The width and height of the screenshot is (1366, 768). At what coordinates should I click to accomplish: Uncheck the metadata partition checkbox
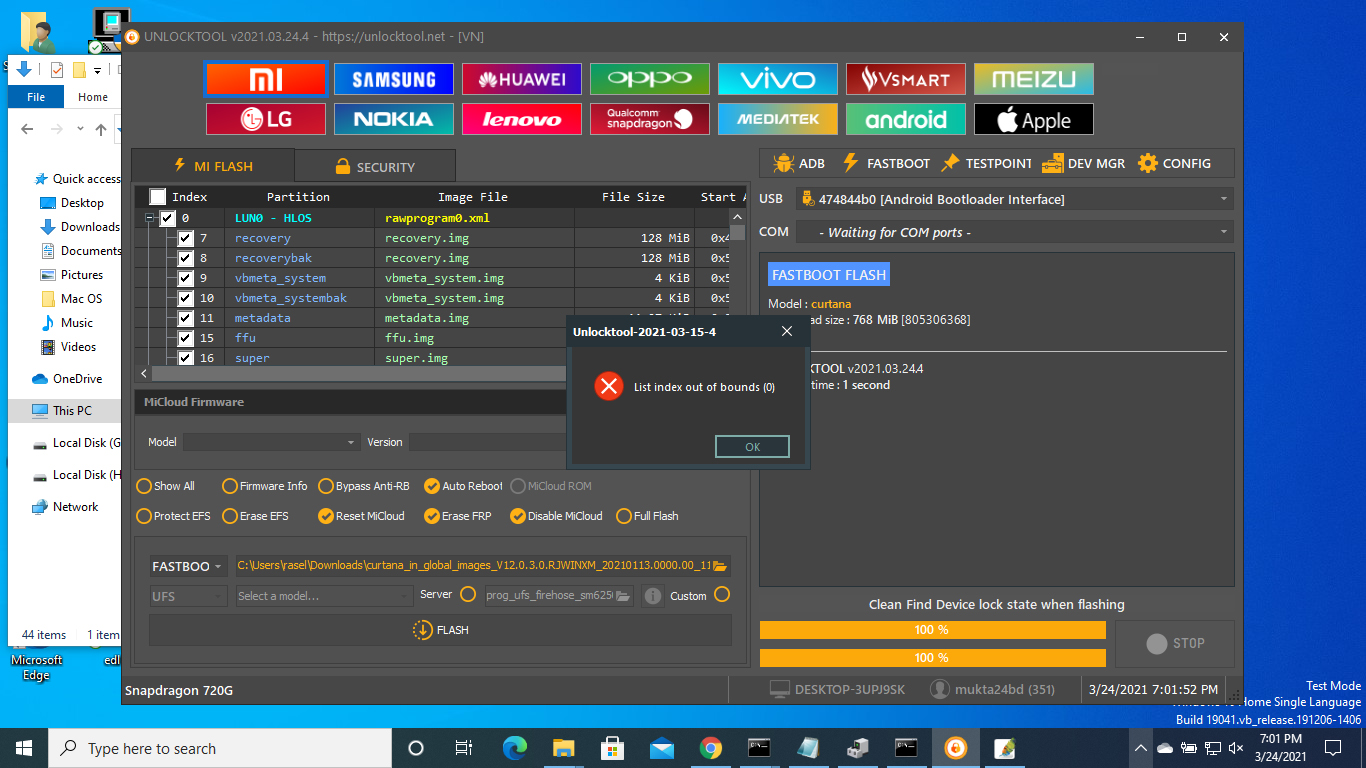click(x=186, y=318)
